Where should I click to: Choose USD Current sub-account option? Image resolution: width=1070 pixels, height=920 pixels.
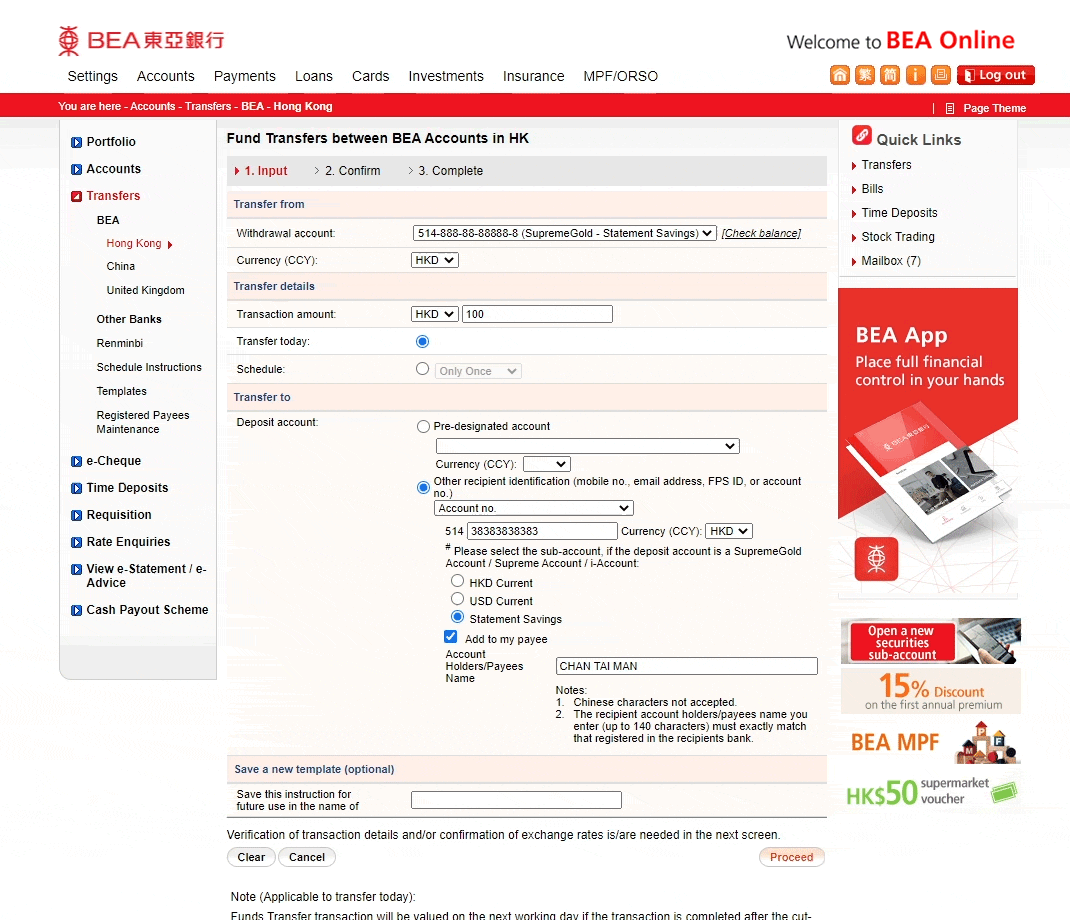point(457,599)
